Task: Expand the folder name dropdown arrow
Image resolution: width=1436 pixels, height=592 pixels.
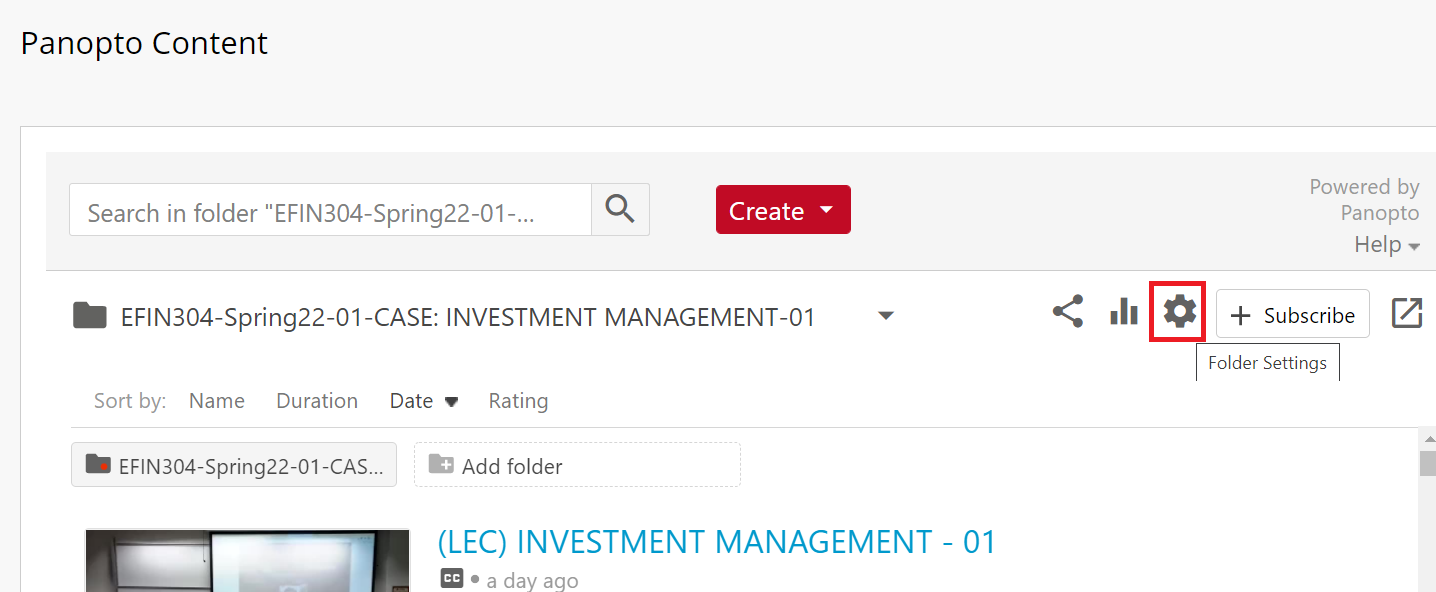Action: click(x=885, y=316)
